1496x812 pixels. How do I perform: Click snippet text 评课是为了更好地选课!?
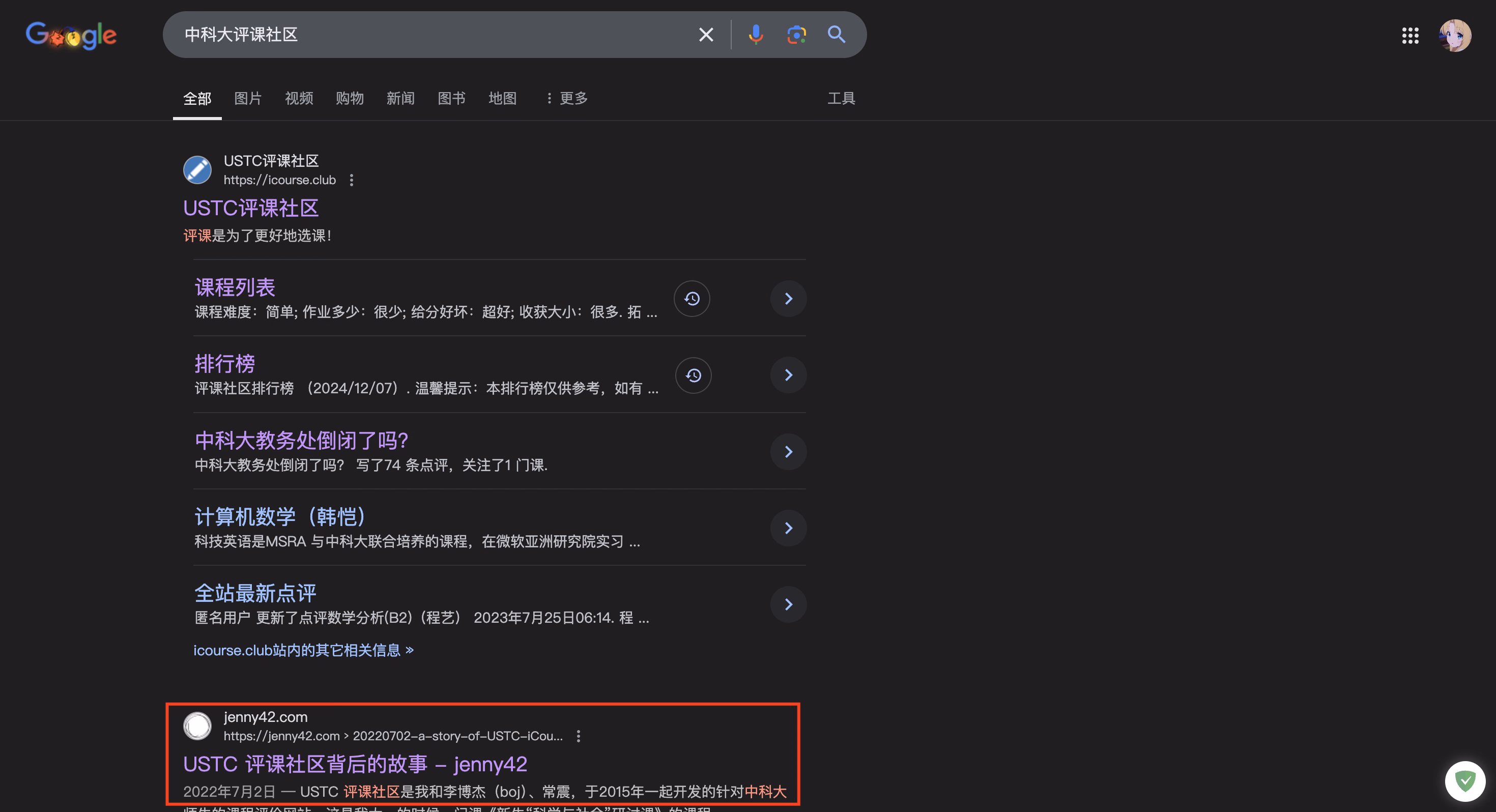257,236
